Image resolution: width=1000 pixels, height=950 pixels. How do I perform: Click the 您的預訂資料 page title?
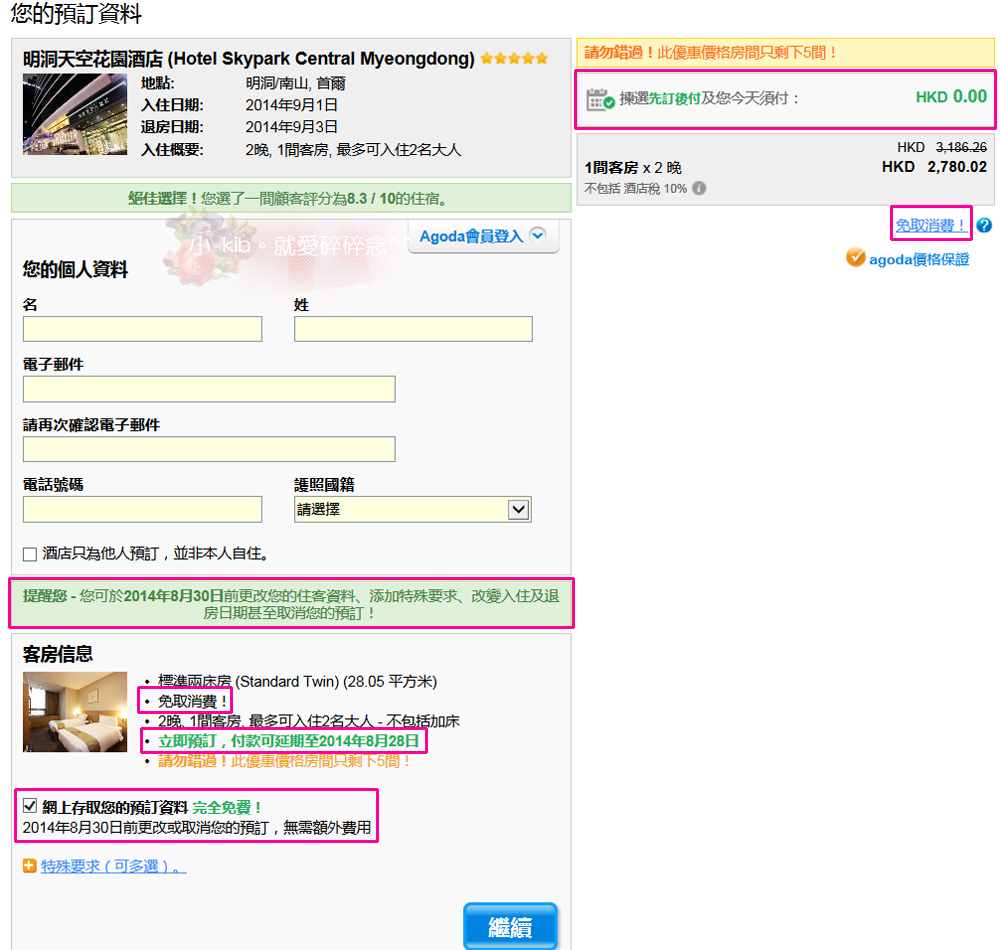pos(76,13)
